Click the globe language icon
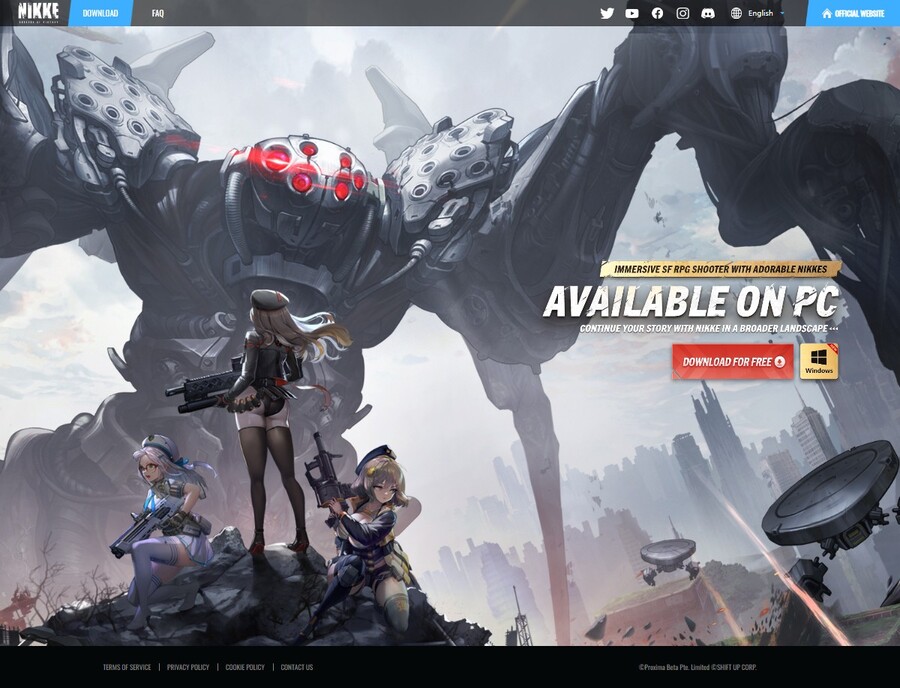 coord(737,13)
